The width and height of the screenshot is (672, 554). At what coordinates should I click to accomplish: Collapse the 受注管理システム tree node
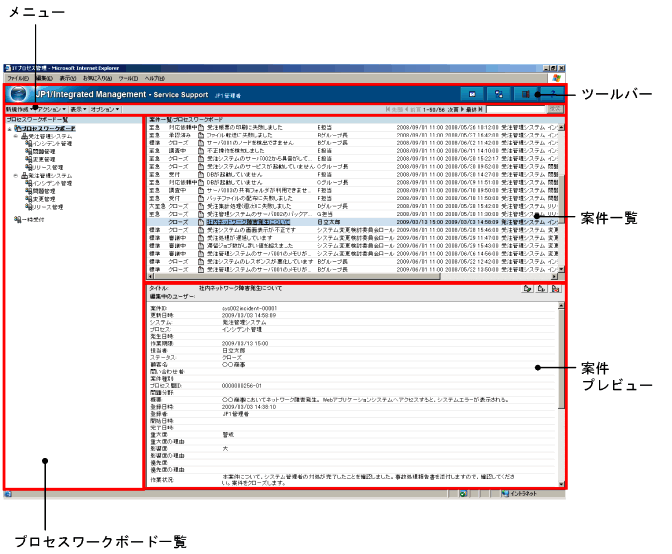(x=16, y=136)
